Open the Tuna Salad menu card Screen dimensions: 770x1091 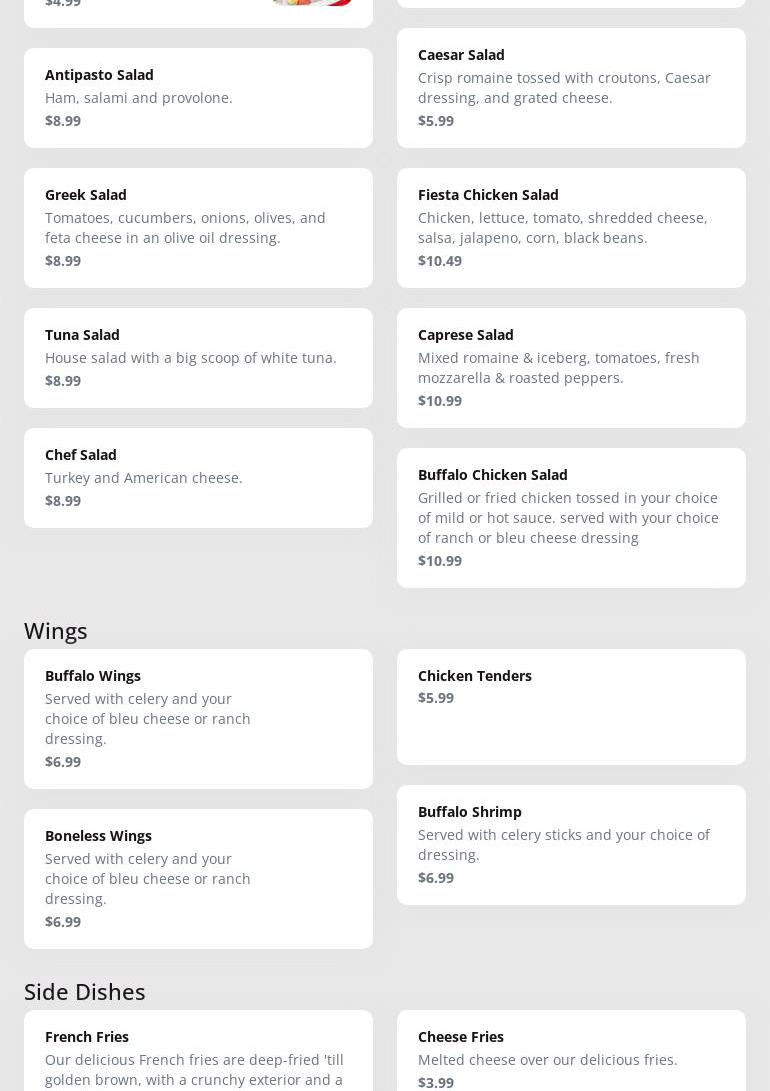point(198,358)
